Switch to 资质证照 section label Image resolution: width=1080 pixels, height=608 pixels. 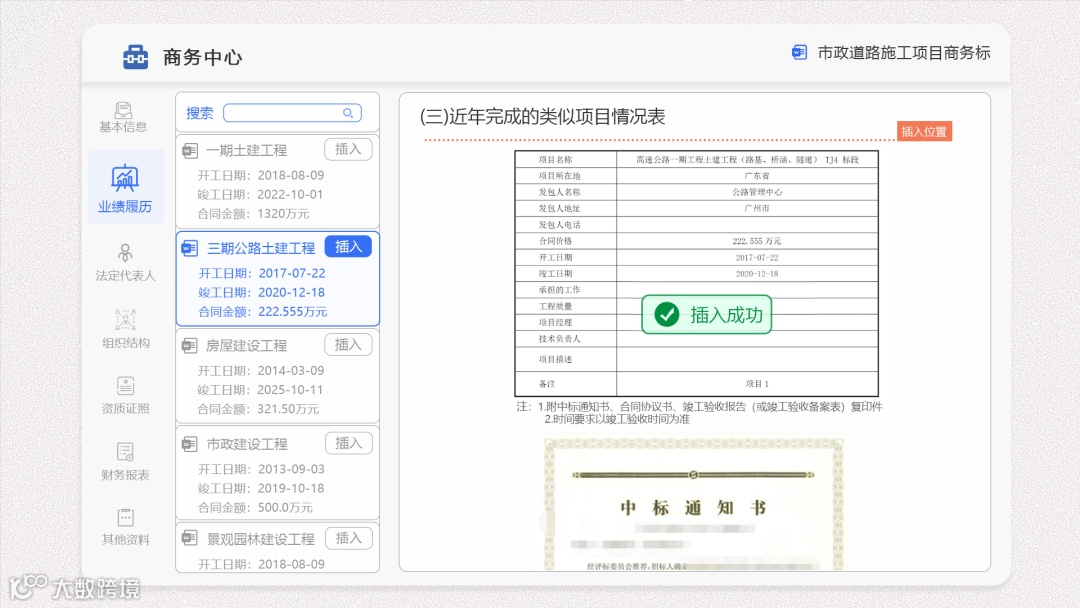pyautogui.click(x=125, y=408)
